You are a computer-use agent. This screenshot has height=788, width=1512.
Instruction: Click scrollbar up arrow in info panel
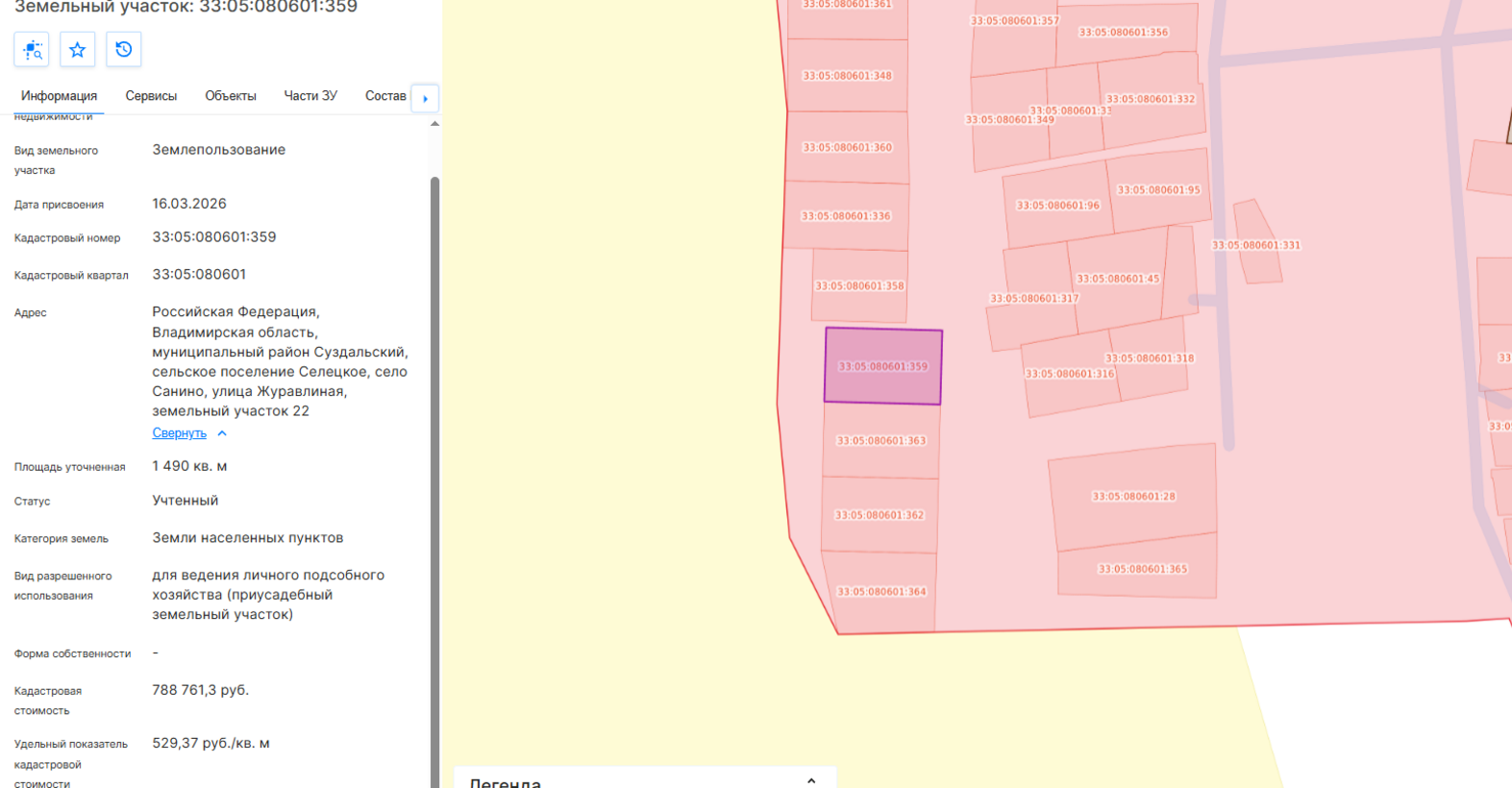tap(434, 123)
